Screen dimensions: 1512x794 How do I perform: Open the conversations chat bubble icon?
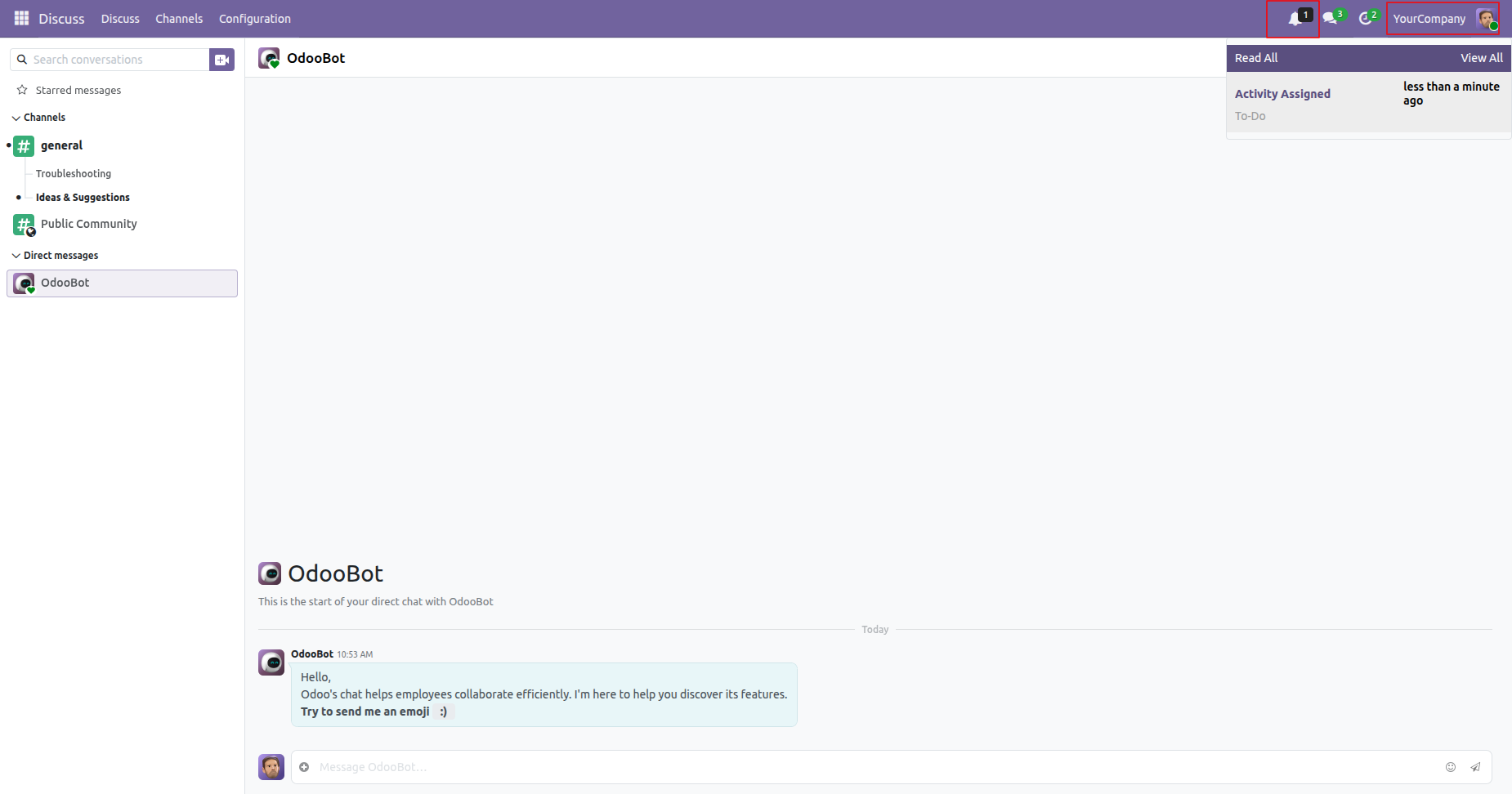click(1331, 19)
